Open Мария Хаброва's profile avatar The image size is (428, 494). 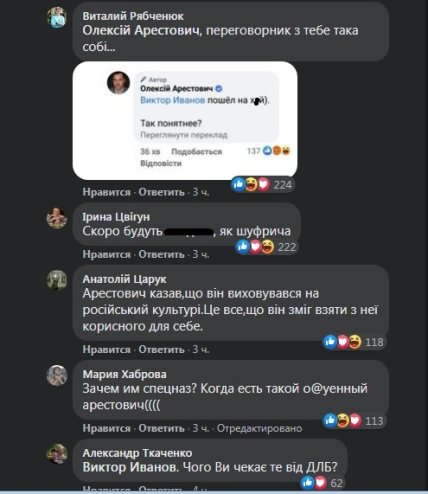coord(57,375)
